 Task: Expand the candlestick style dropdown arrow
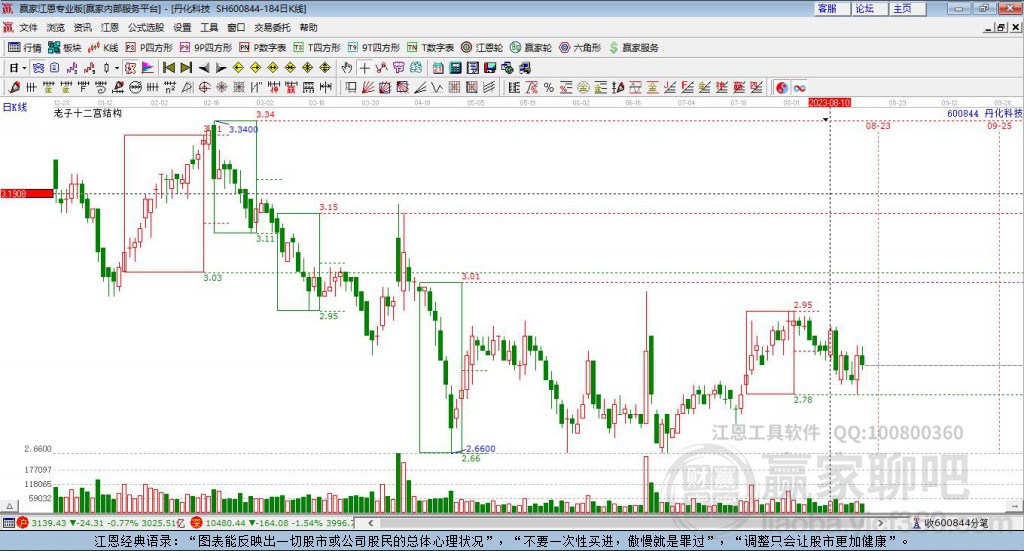tap(117, 68)
